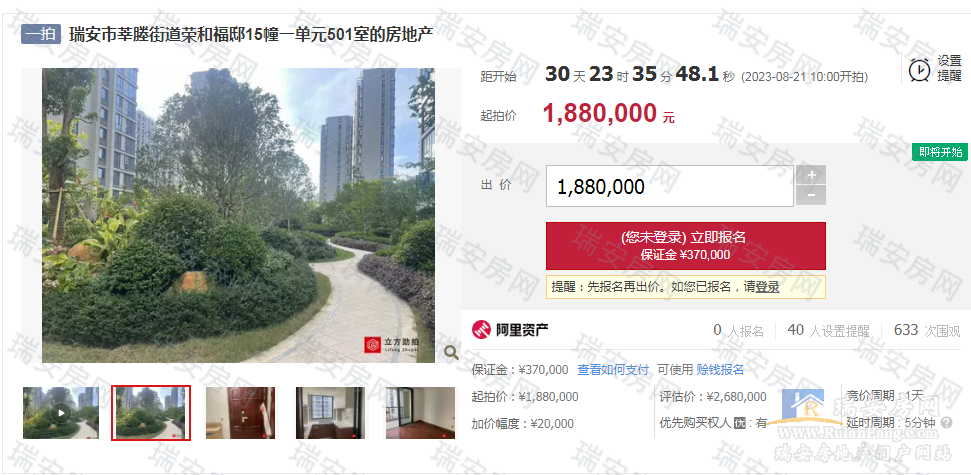This screenshot has height=475, width=971.
Task: Click the Ali Assets logo icon
Action: [481, 330]
